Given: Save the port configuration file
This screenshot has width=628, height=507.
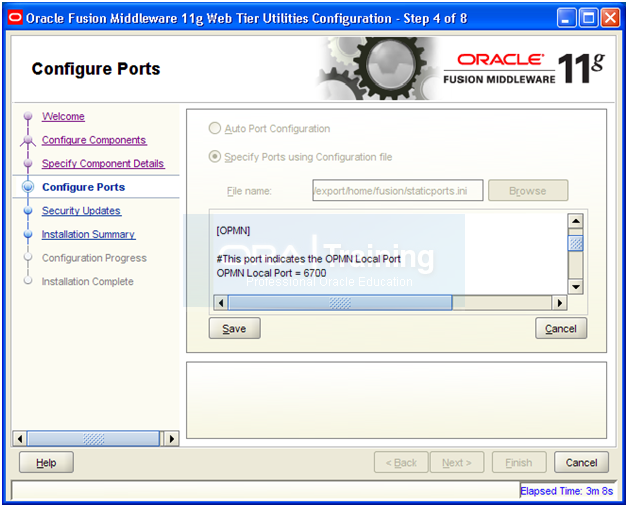Looking at the screenshot, I should [x=234, y=328].
